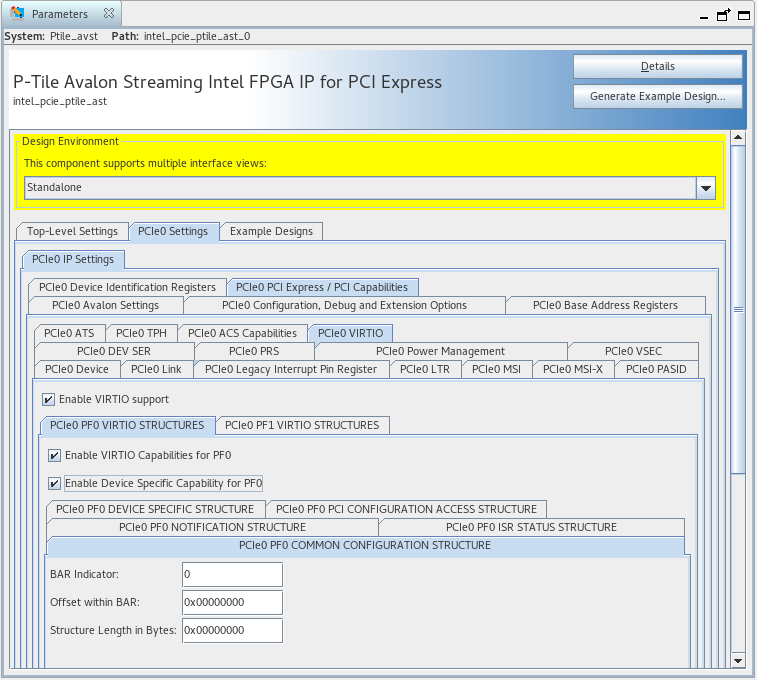Image resolution: width=757 pixels, height=680 pixels.
Task: Maximize the Parameters panel
Action: 744,15
